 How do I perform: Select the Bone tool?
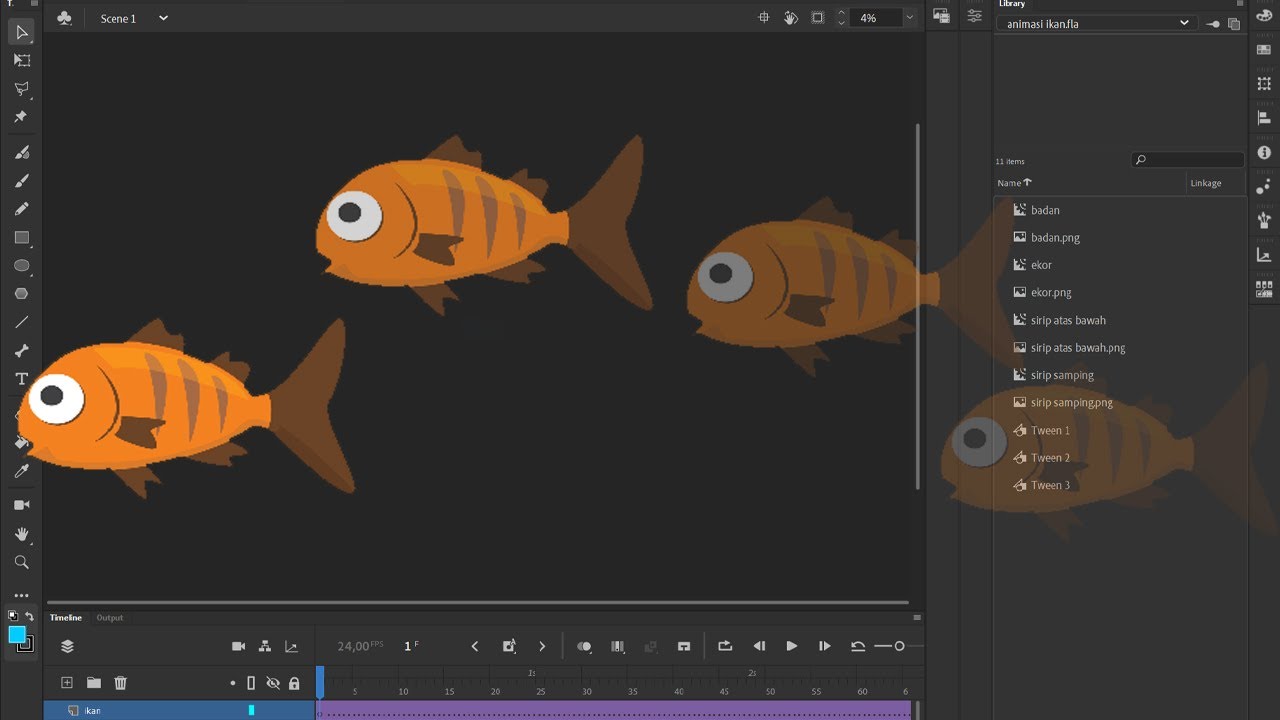click(x=21, y=351)
